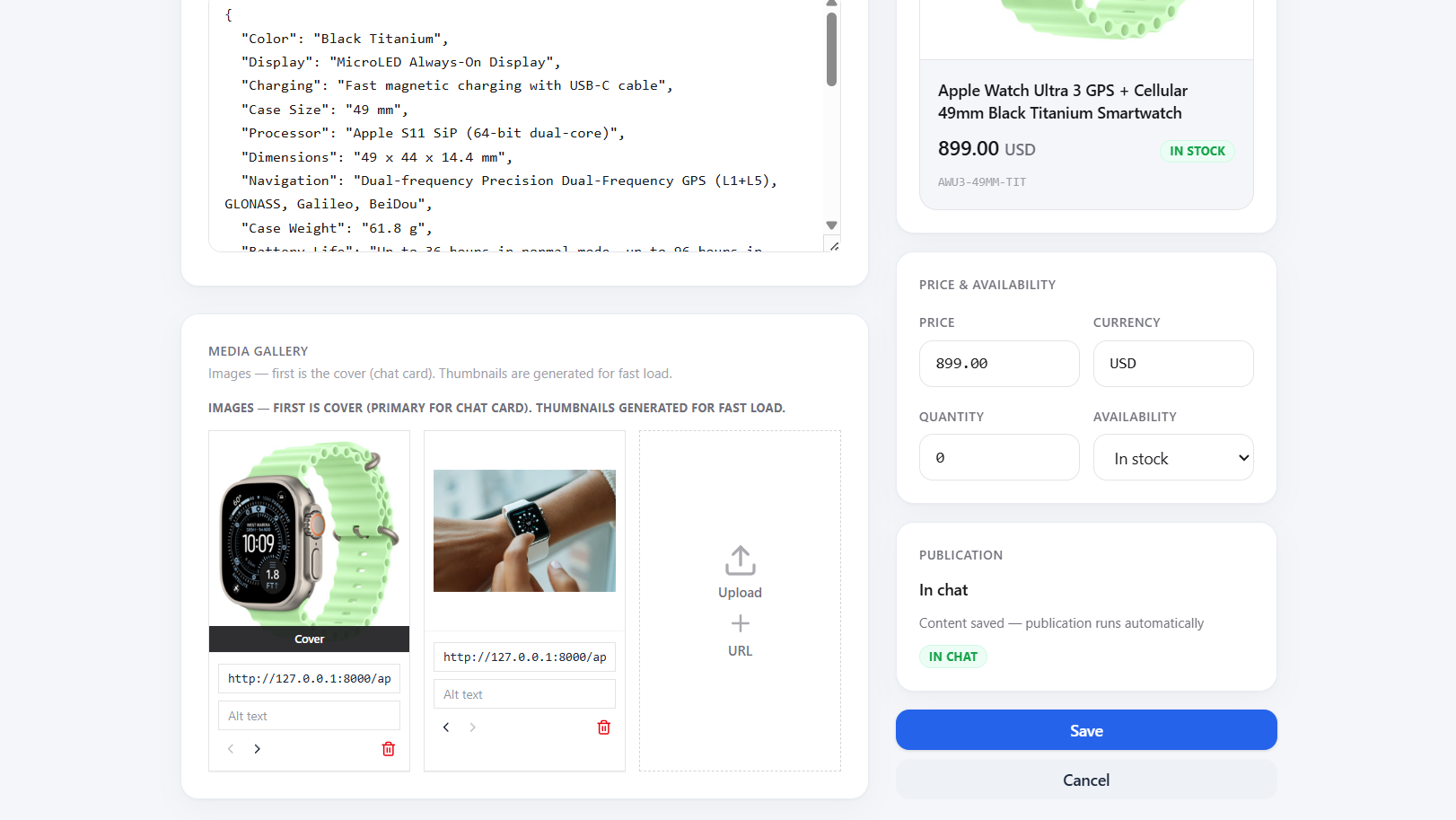Click the "Dimensions" line in JSON
The image size is (1456, 820).
(x=377, y=157)
